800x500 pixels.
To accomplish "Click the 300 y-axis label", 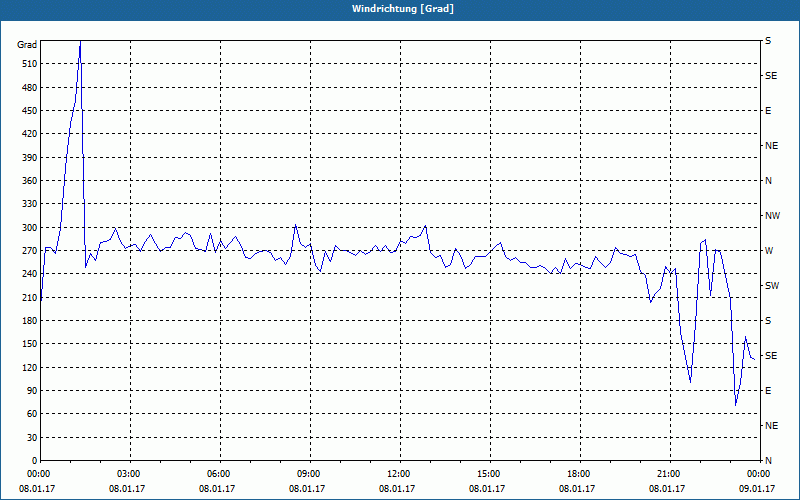I will coord(30,228).
